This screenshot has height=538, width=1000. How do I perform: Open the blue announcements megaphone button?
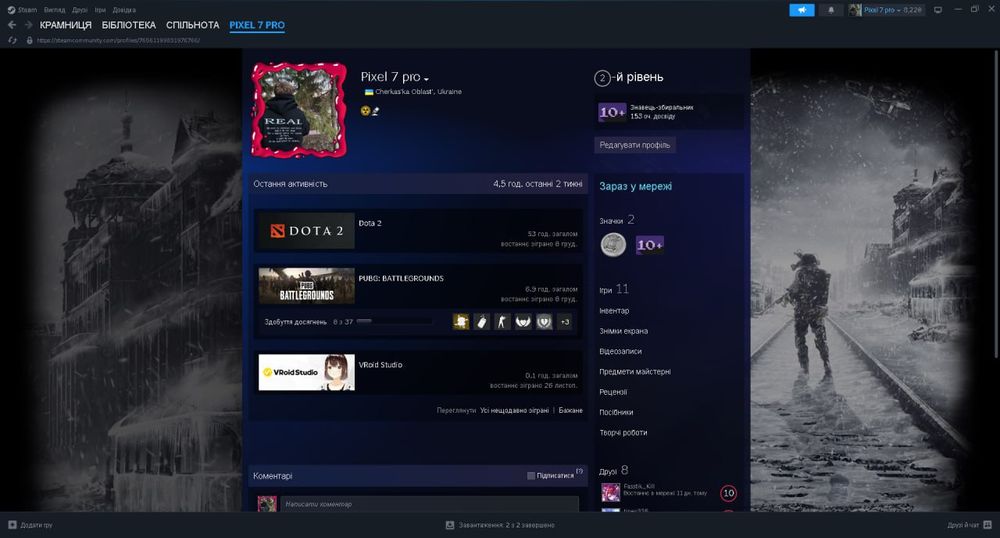pos(802,10)
